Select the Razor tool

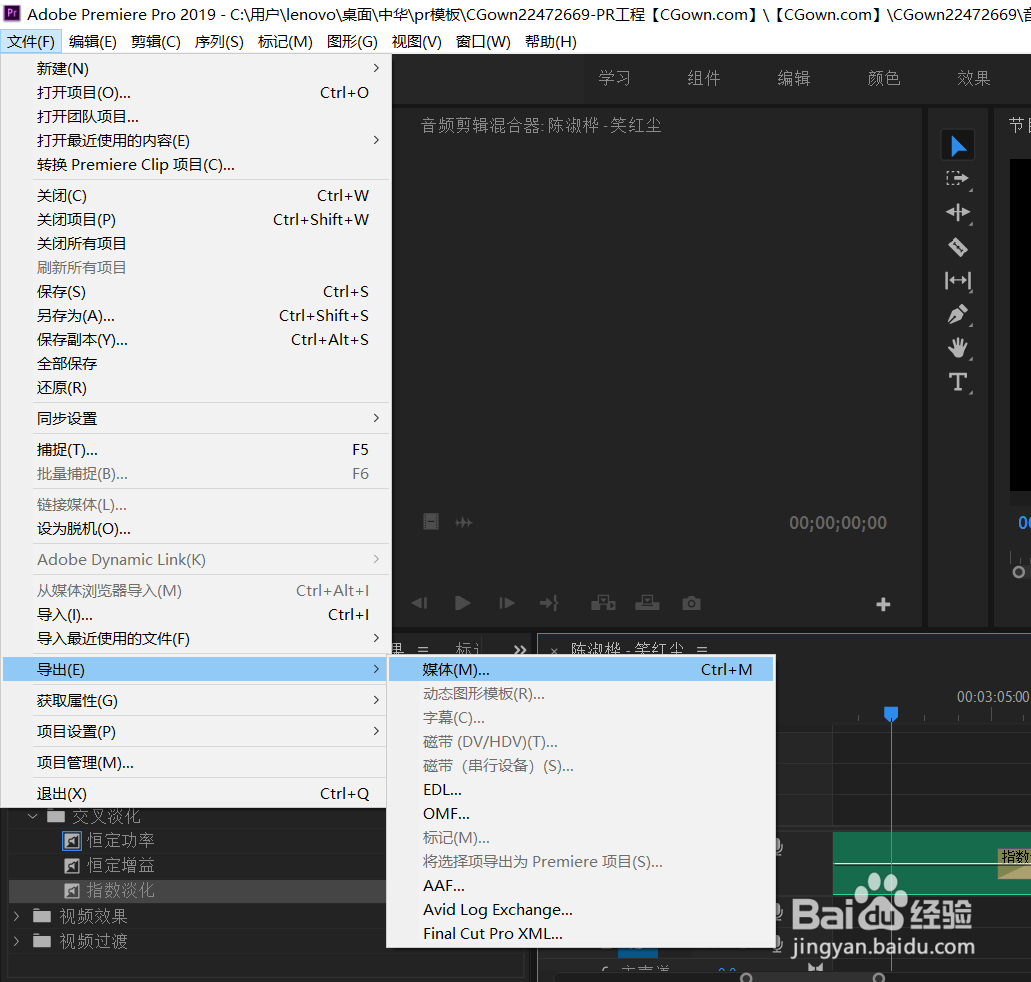click(x=957, y=247)
